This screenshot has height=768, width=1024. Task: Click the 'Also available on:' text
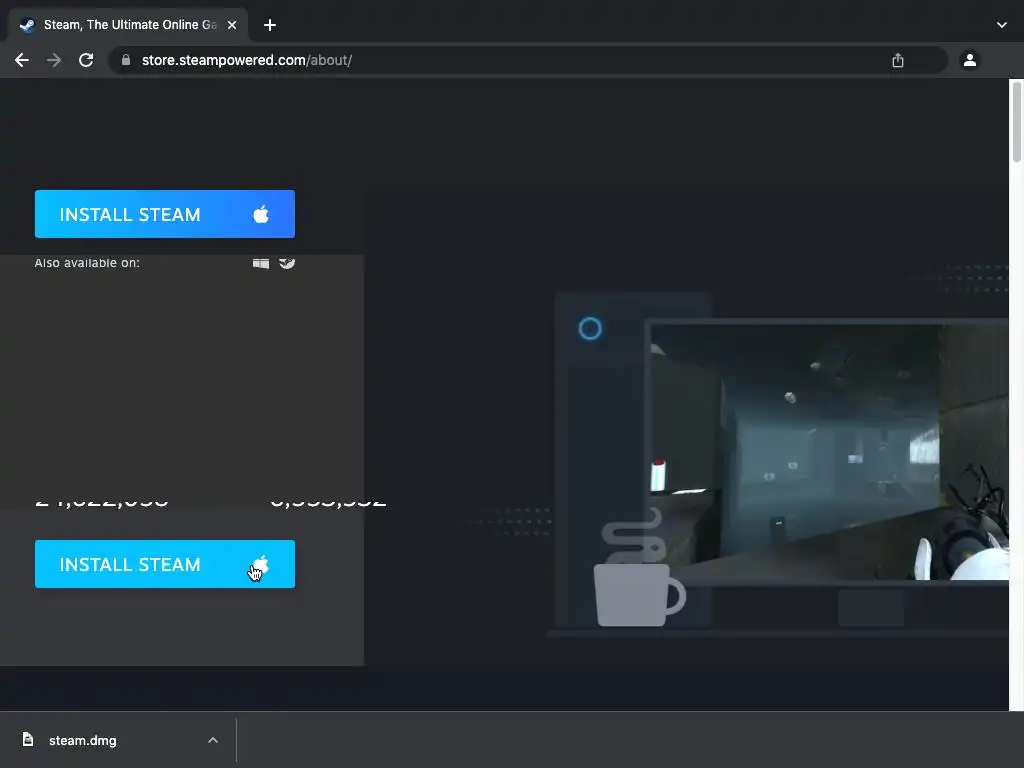point(87,263)
